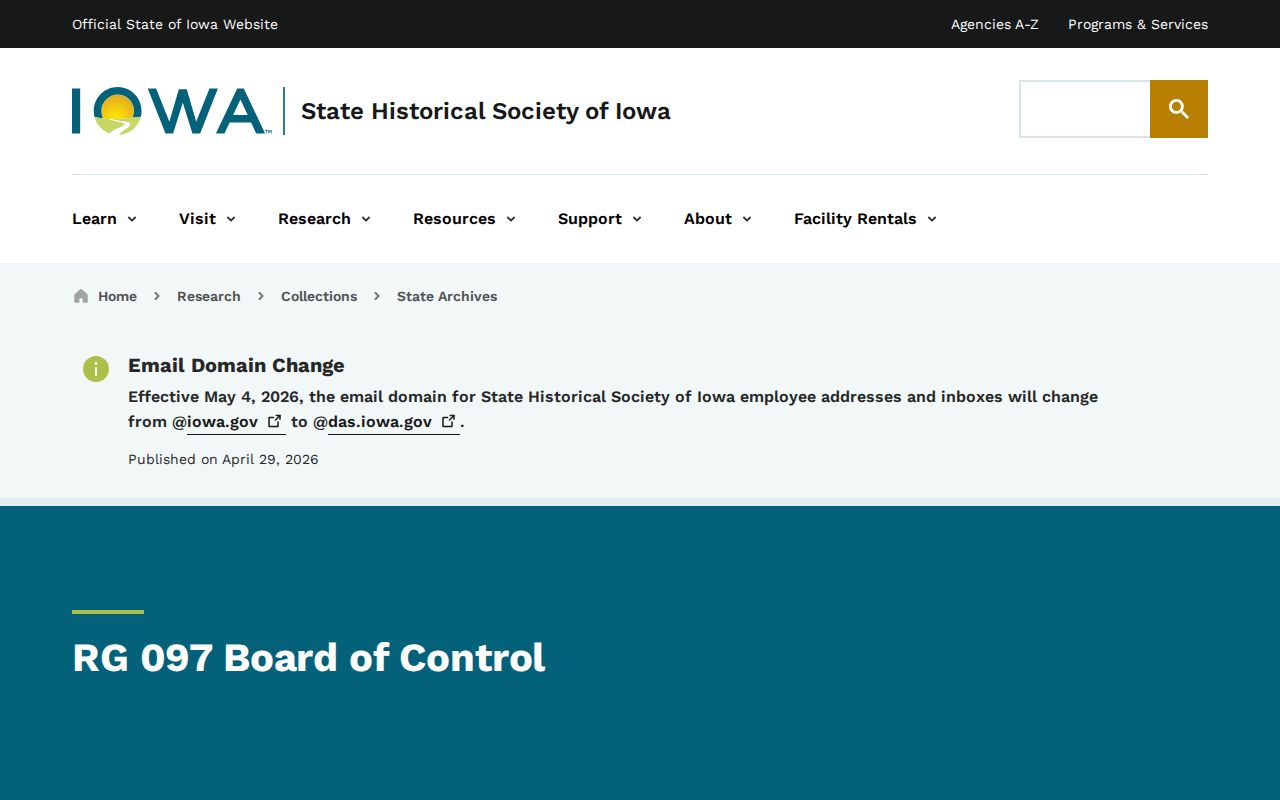This screenshot has height=800, width=1280.
Task: Follow the Research breadcrumb link
Action: (209, 296)
